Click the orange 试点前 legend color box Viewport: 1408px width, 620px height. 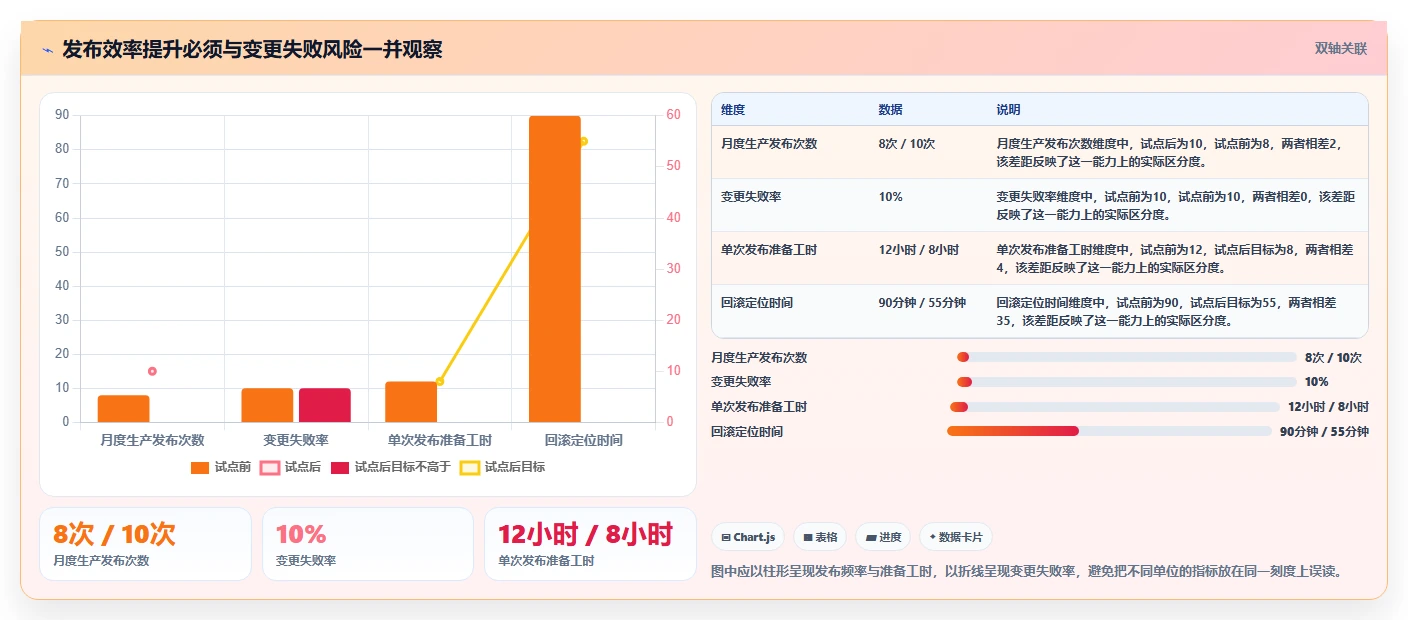pos(200,467)
